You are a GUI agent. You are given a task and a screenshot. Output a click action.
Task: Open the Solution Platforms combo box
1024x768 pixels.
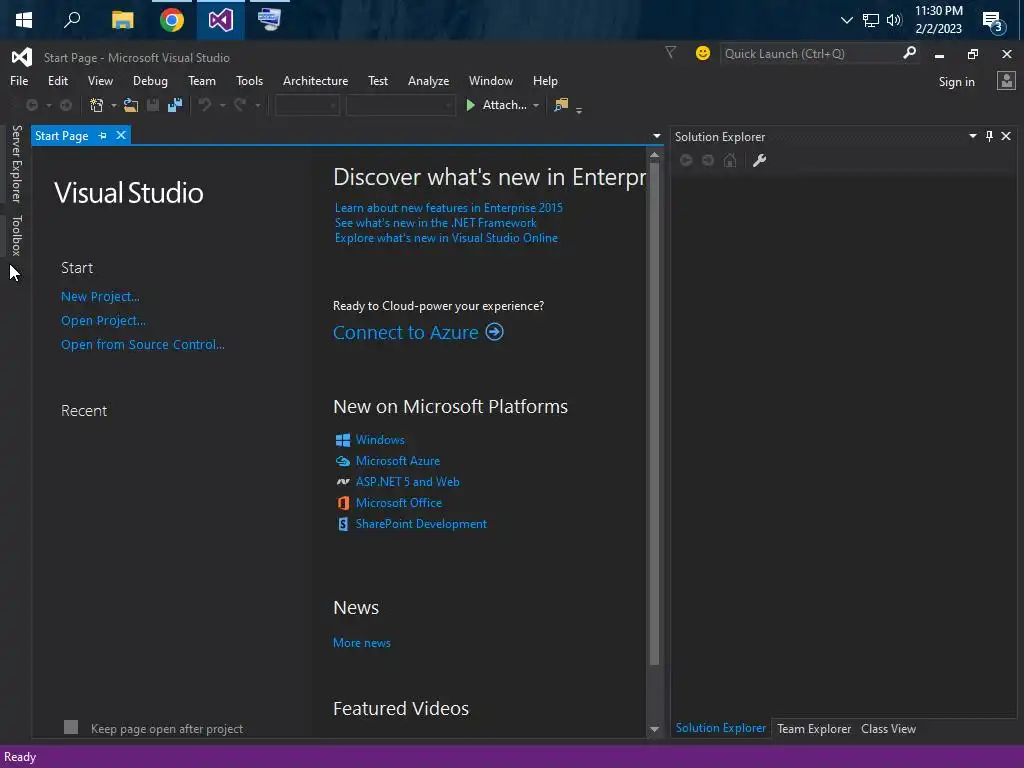pos(400,105)
